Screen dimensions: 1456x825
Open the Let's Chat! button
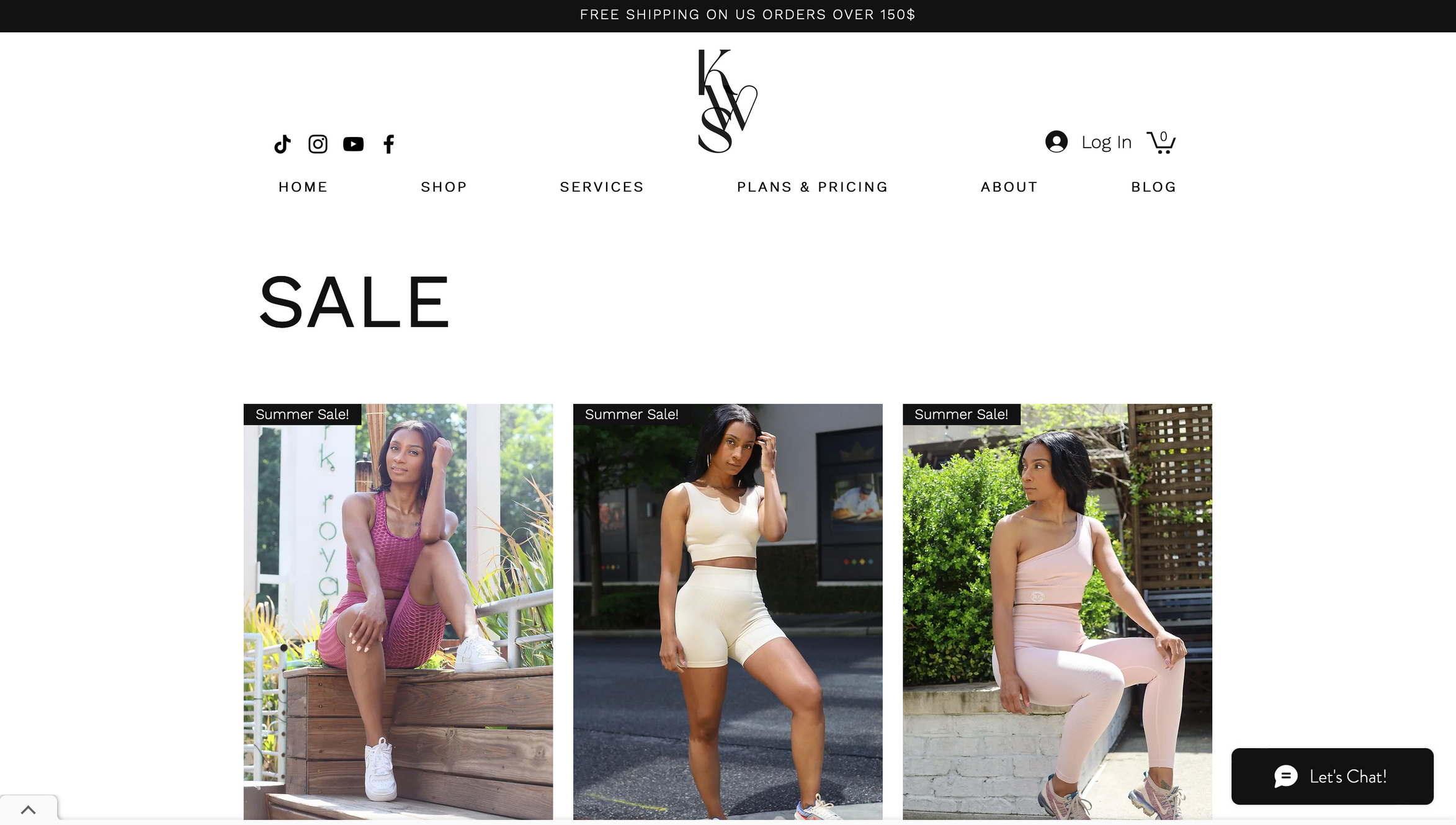pos(1332,776)
